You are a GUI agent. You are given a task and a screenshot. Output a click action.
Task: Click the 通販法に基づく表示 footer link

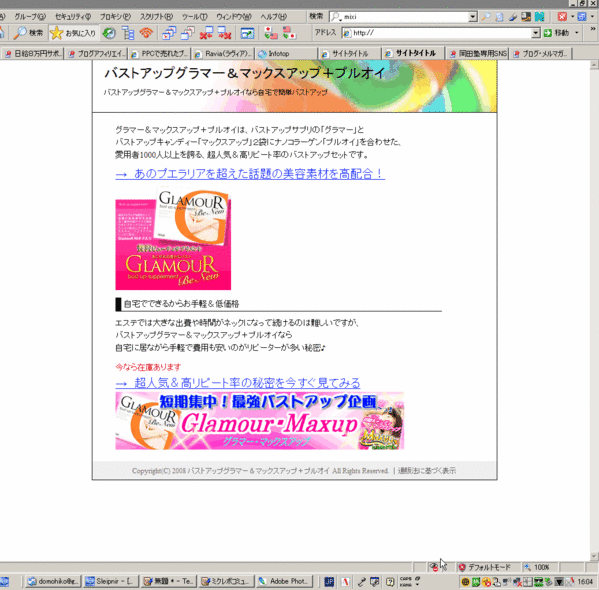pyautogui.click(x=427, y=471)
